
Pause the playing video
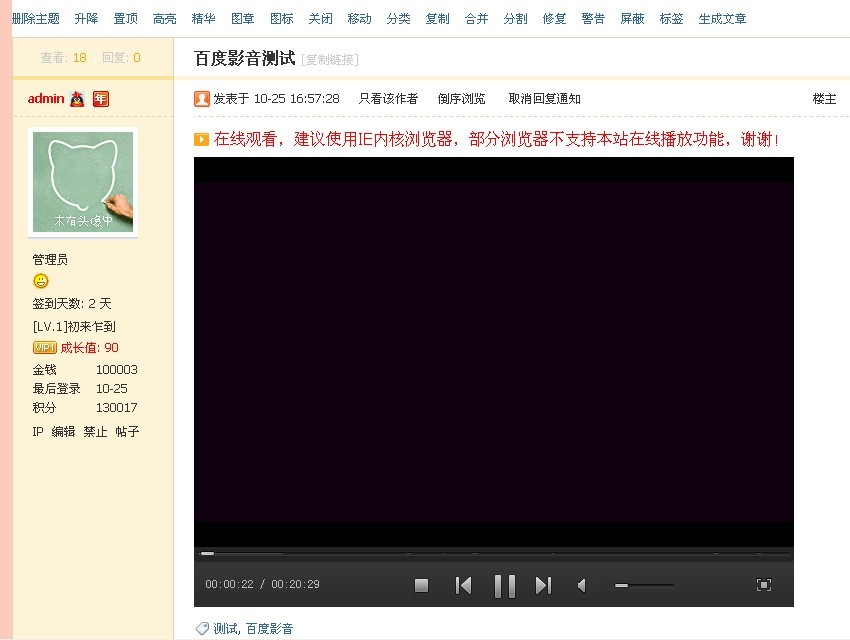tap(505, 586)
